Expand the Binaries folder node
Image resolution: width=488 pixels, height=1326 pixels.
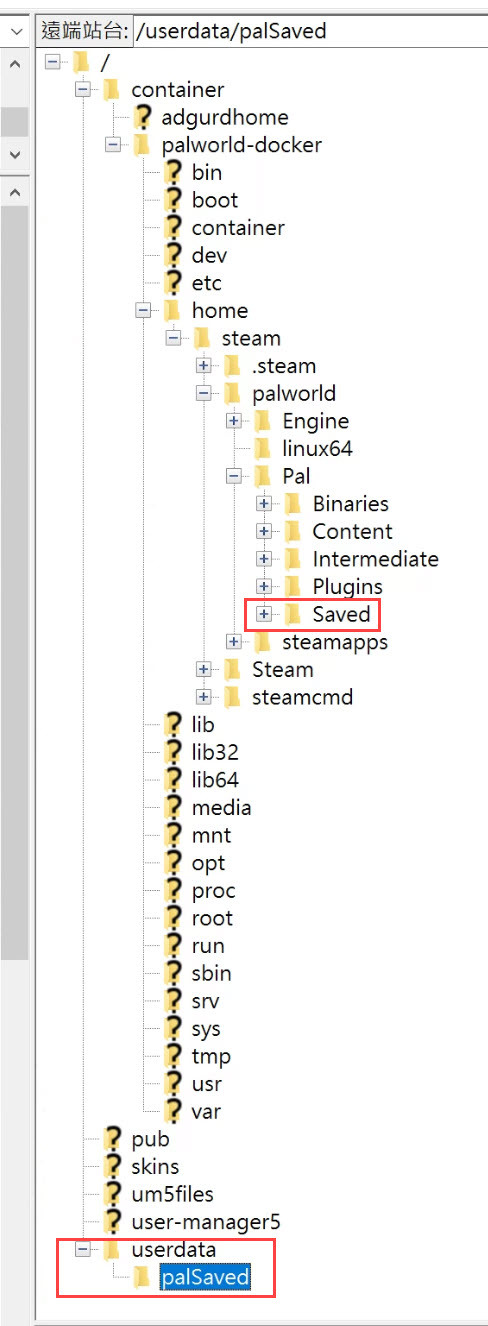pyautogui.click(x=263, y=504)
